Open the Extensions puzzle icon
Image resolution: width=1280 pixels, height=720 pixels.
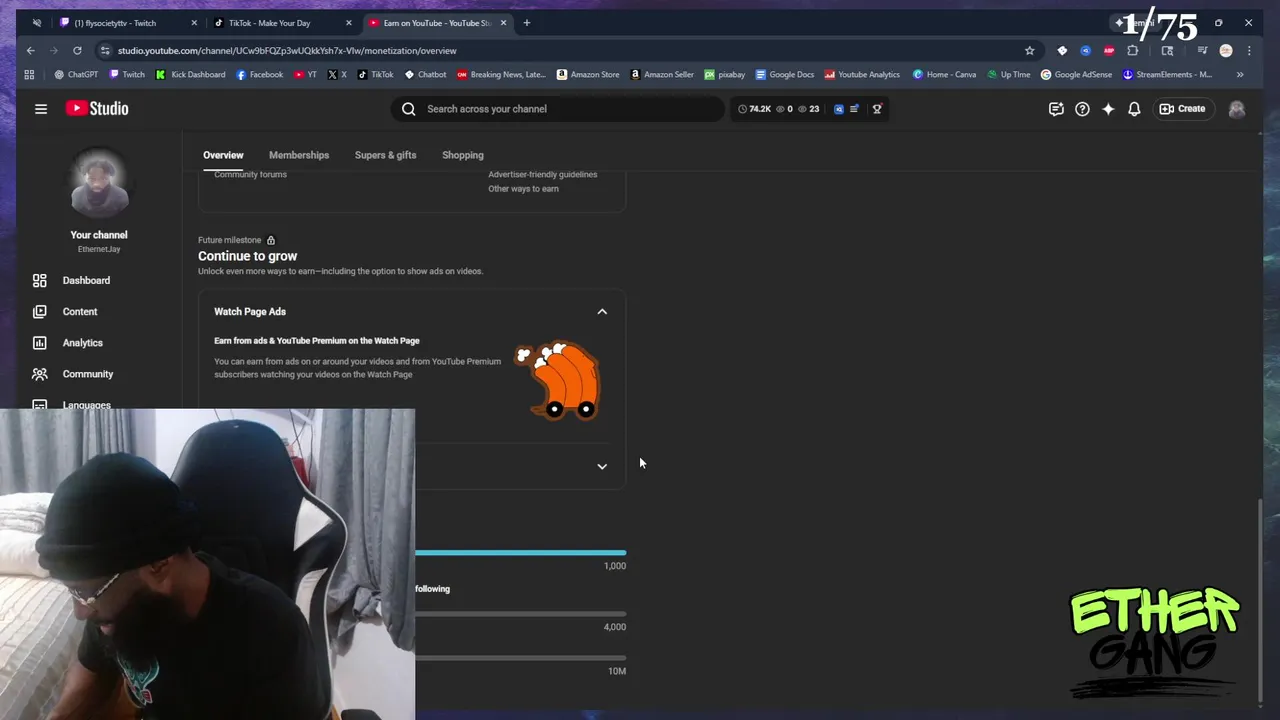[x=1133, y=50]
